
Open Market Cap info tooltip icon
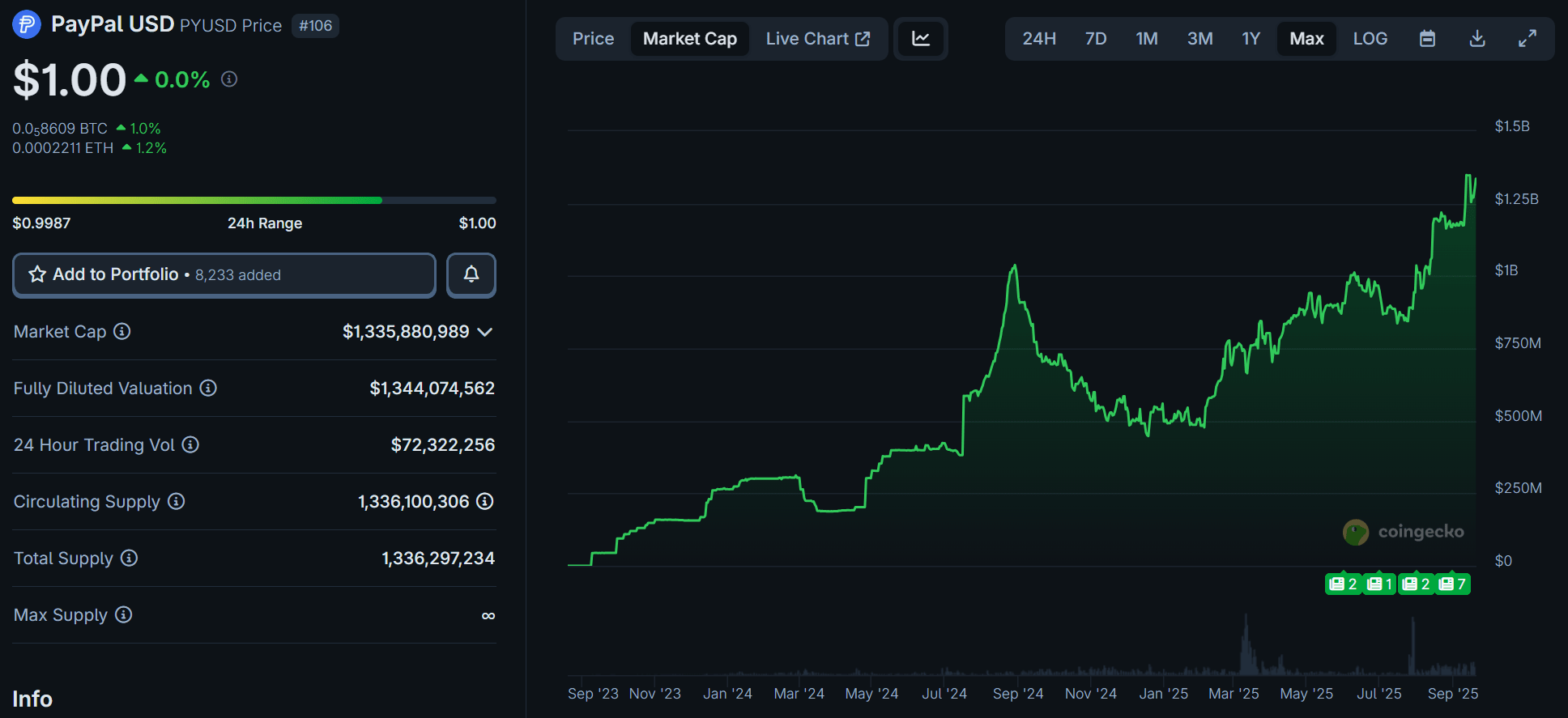coord(121,331)
